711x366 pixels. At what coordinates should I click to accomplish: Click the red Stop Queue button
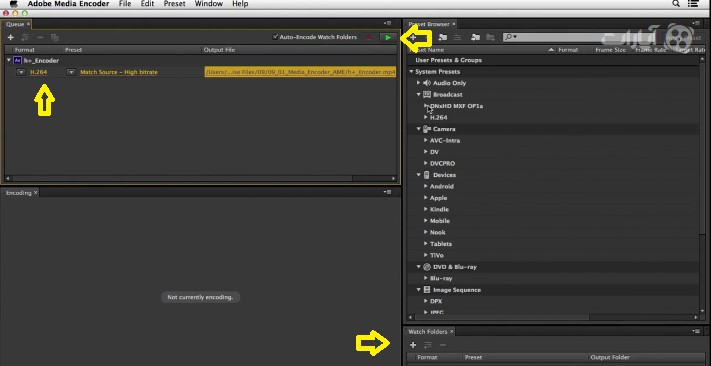click(369, 38)
